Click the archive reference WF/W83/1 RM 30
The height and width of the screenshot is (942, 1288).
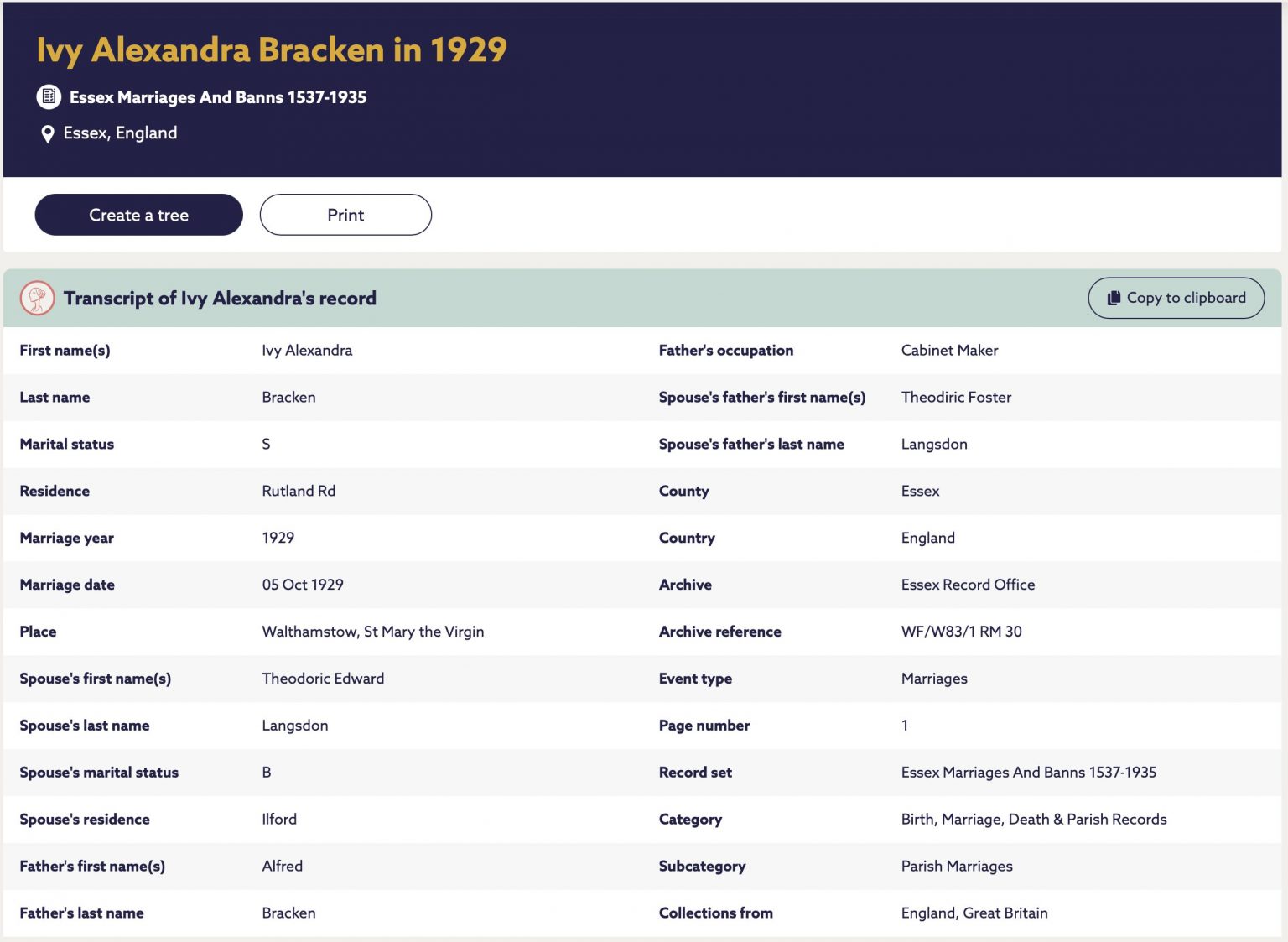click(962, 632)
